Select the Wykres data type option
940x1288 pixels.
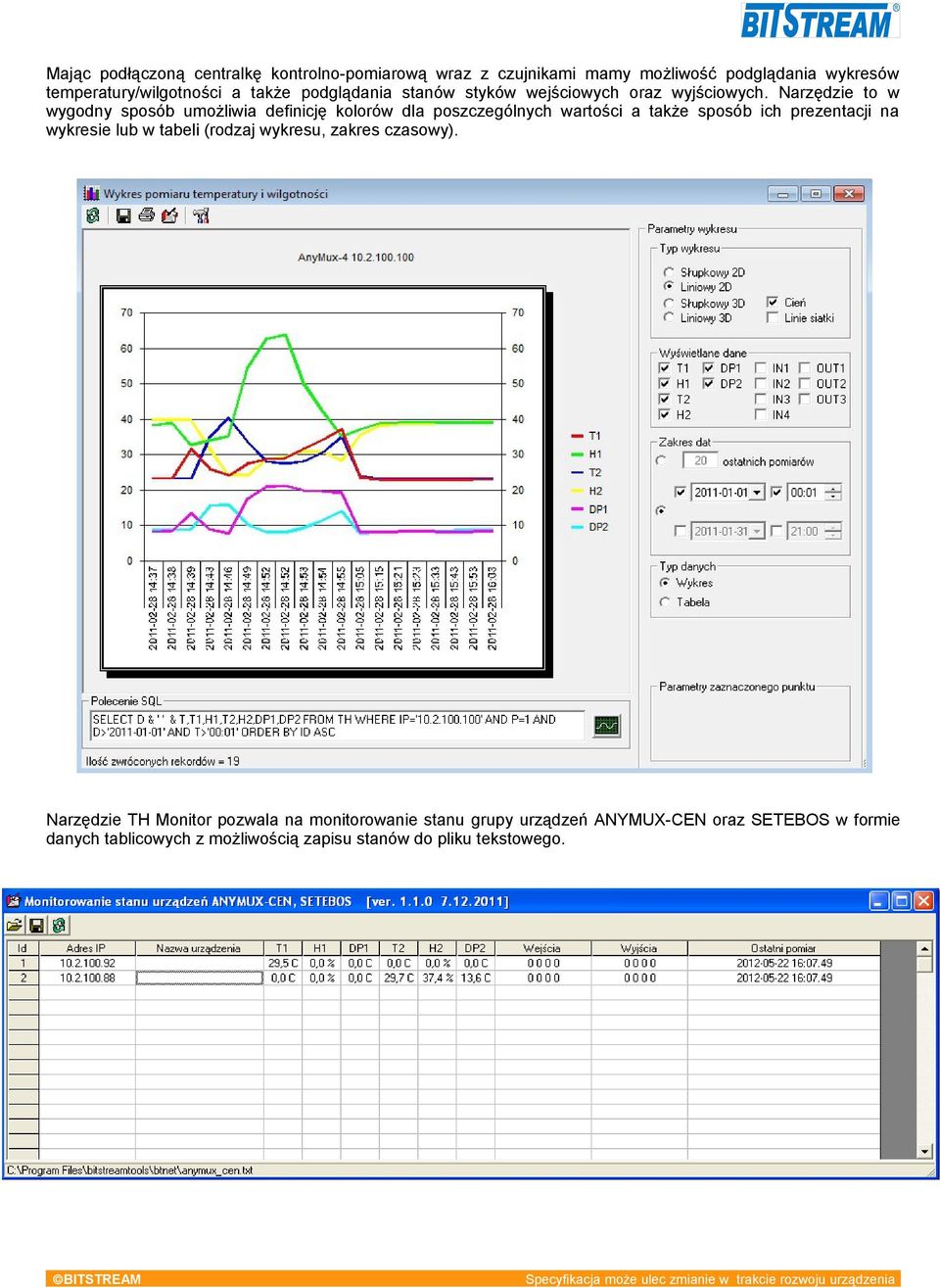click(x=665, y=583)
